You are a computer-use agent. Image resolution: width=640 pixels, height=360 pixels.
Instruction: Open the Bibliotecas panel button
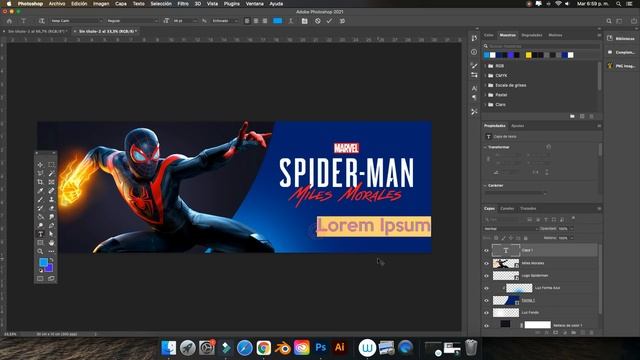621,38
